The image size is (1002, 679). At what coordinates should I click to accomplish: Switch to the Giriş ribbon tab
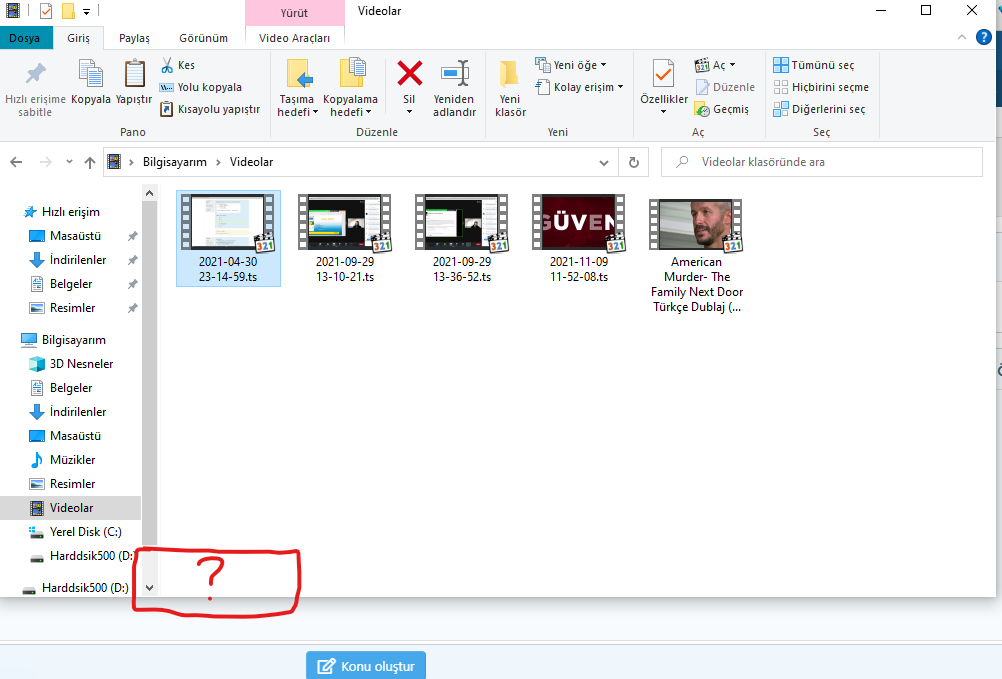(x=79, y=38)
